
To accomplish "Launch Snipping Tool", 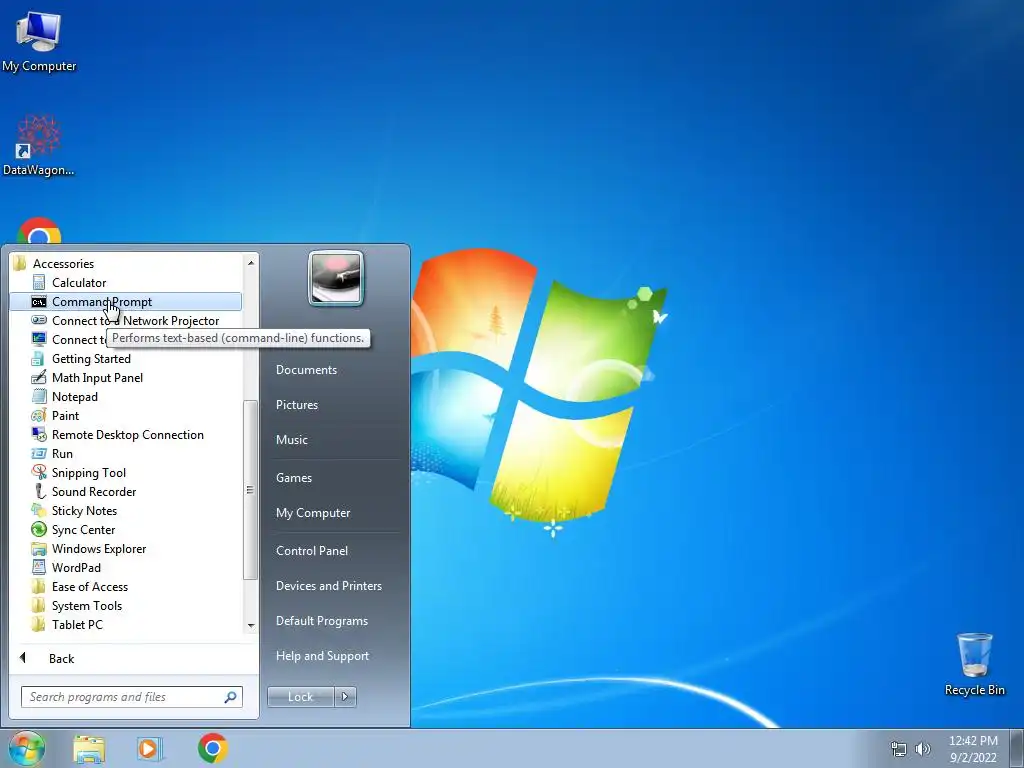I will (x=125, y=472).
